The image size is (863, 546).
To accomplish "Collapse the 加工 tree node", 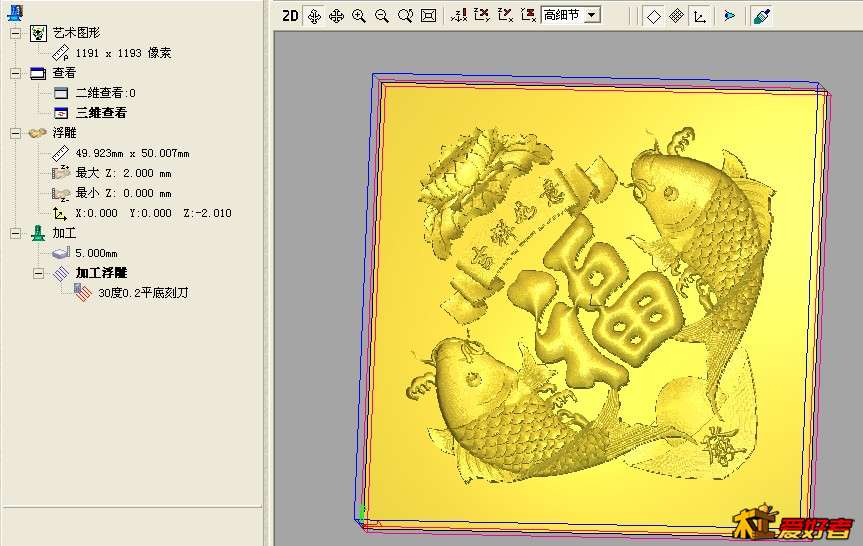I will point(15,233).
